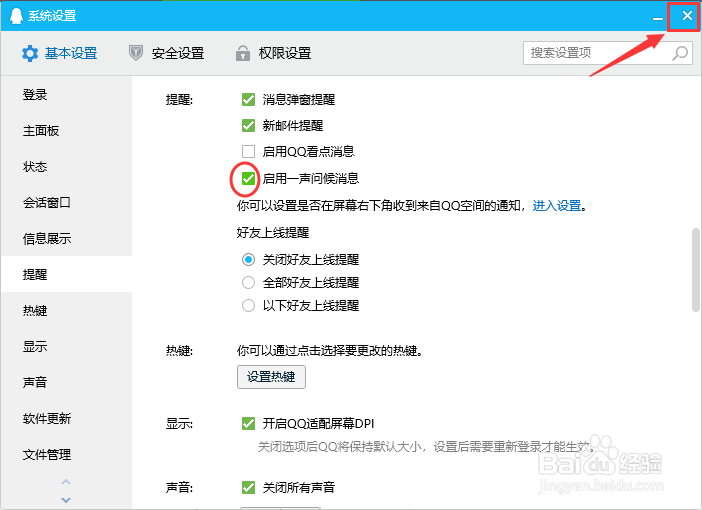Switch to 权限设置 tab
The height and width of the screenshot is (510, 702).
click(x=273, y=53)
